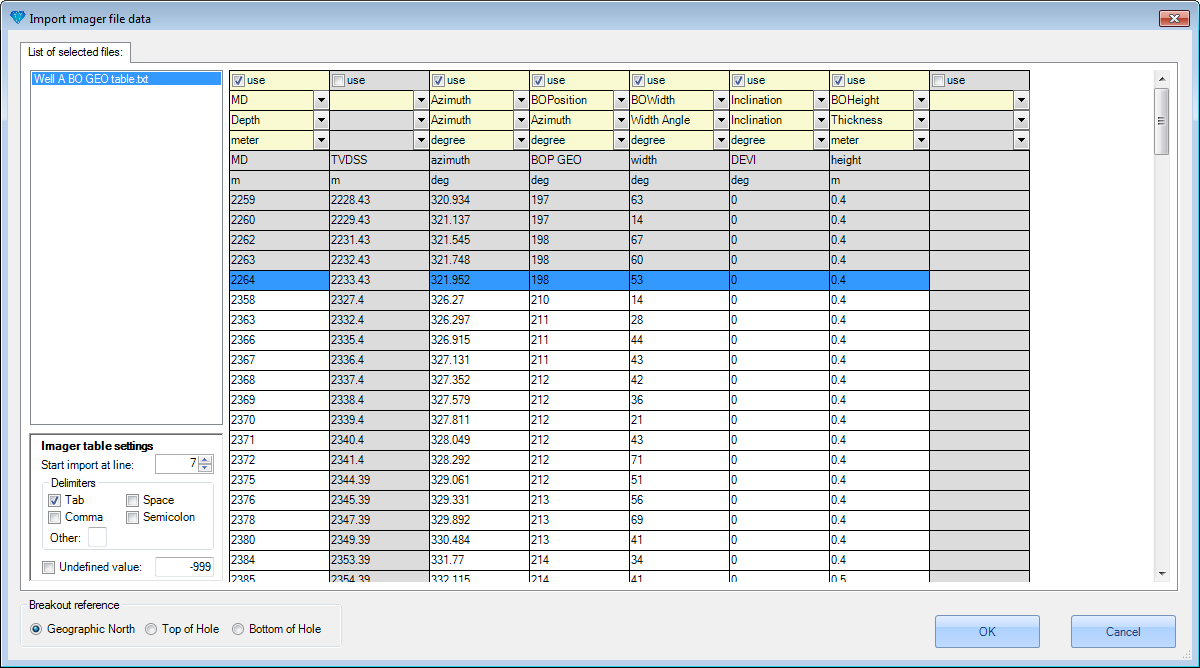Enable the Semicolon delimiter option
The height and width of the screenshot is (668, 1200).
click(x=133, y=517)
